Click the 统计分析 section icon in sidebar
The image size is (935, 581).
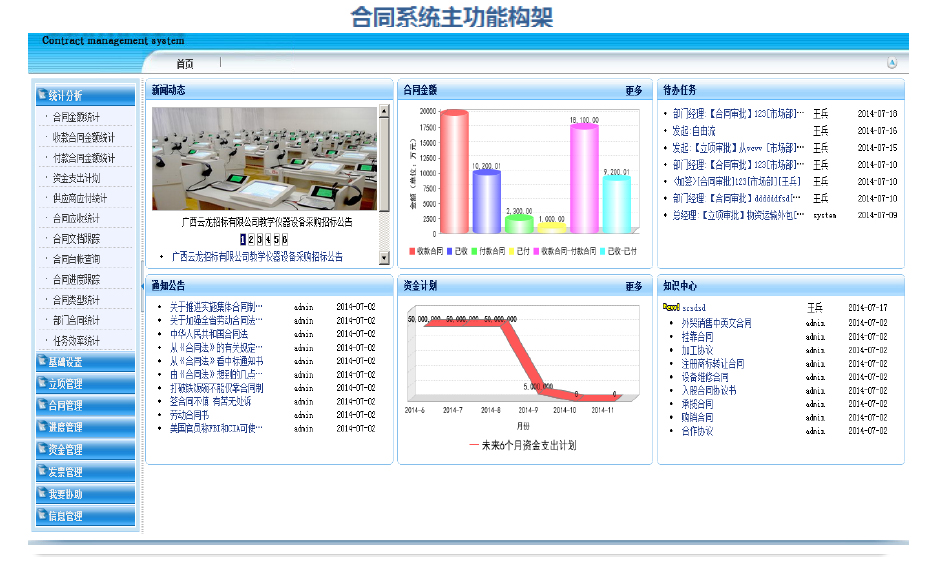click(x=42, y=94)
